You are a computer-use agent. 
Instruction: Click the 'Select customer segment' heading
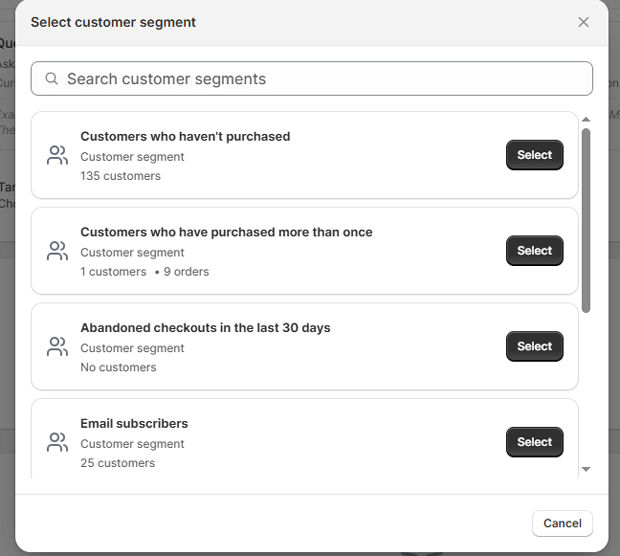[x=113, y=22]
